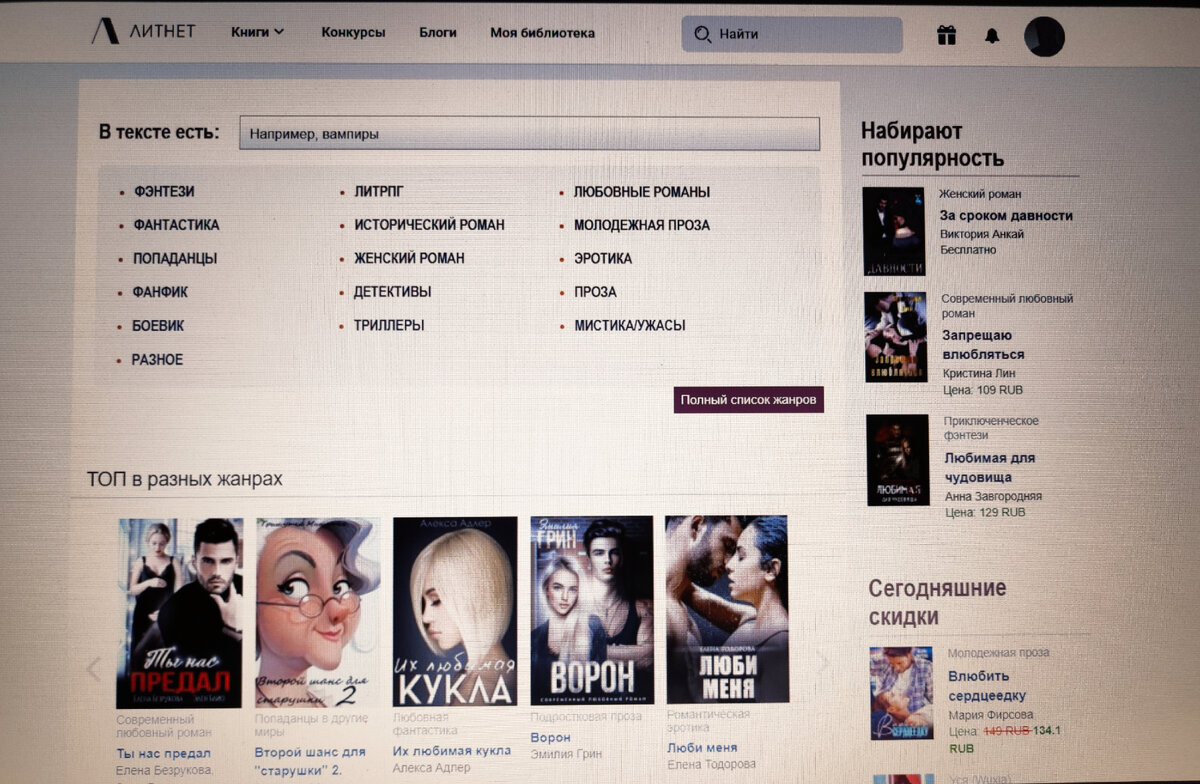This screenshot has height=784, width=1200.
Task: Click the 'Например, вампиры' text input
Action: coord(529,133)
